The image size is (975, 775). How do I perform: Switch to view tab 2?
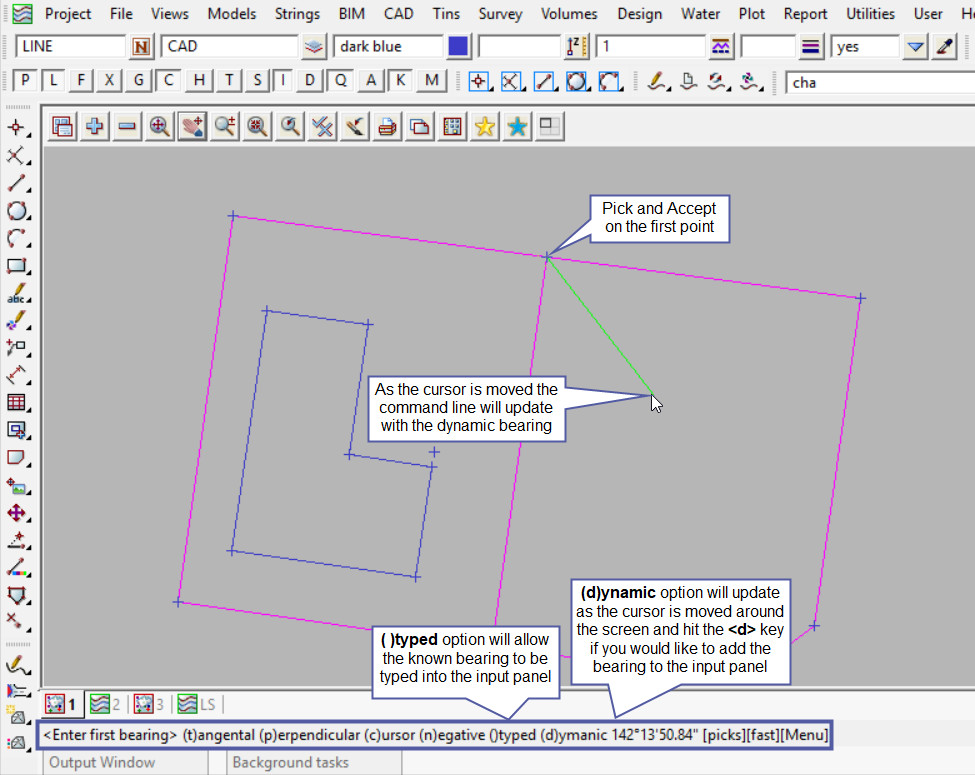pos(106,704)
